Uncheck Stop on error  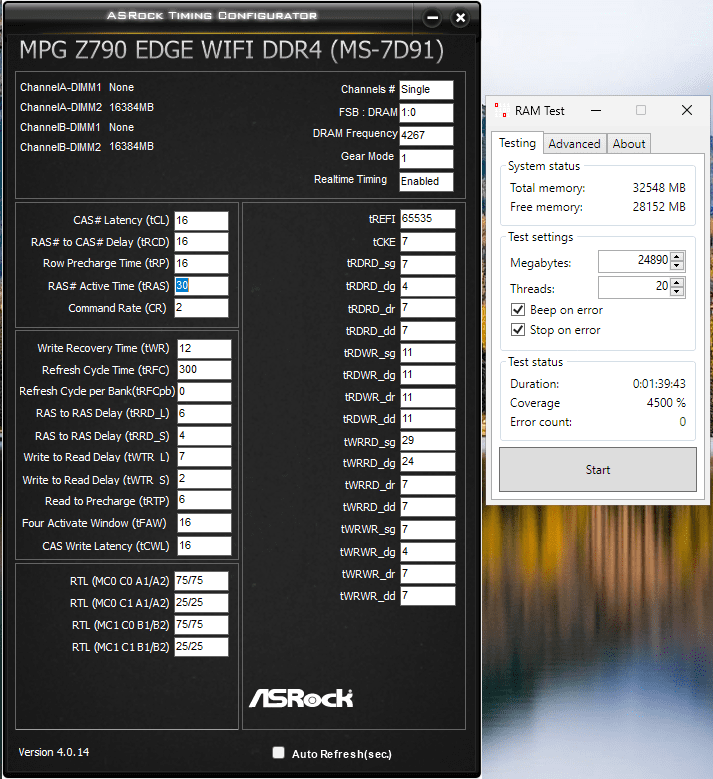[518, 330]
